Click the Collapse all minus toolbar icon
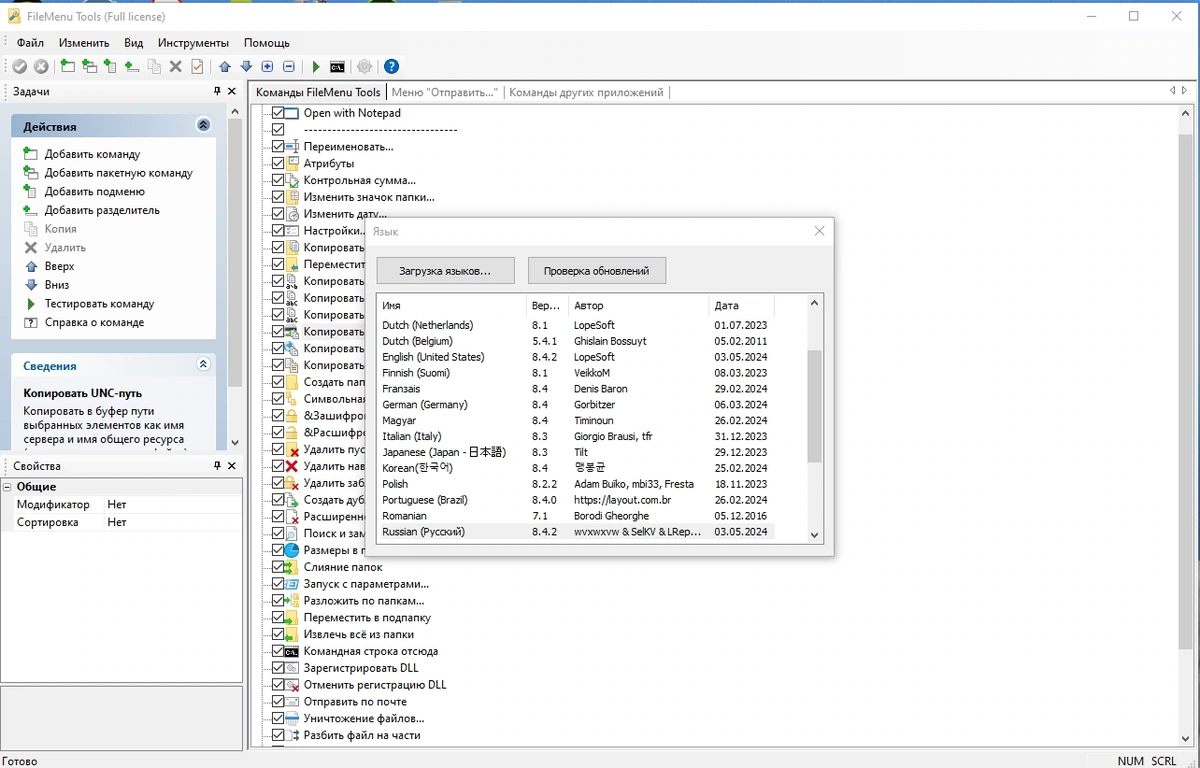 289,67
